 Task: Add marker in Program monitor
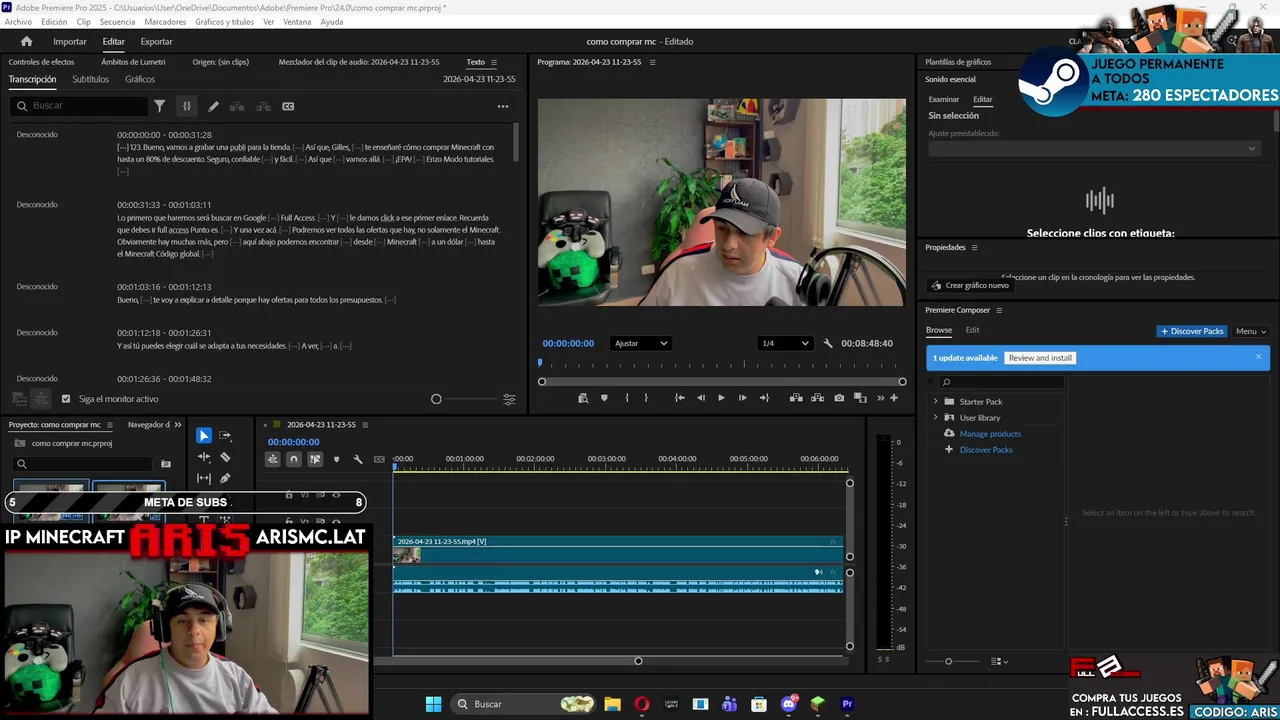click(604, 398)
